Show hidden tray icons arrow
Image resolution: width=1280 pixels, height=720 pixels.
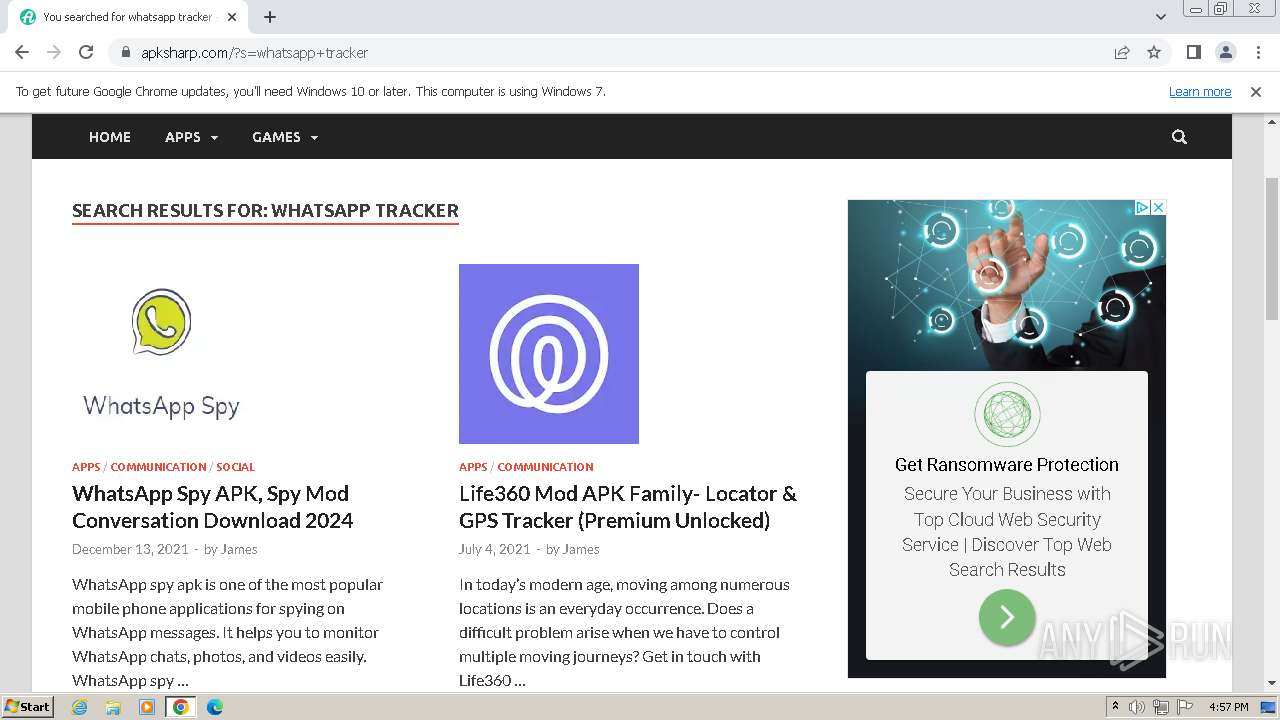tap(1115, 707)
